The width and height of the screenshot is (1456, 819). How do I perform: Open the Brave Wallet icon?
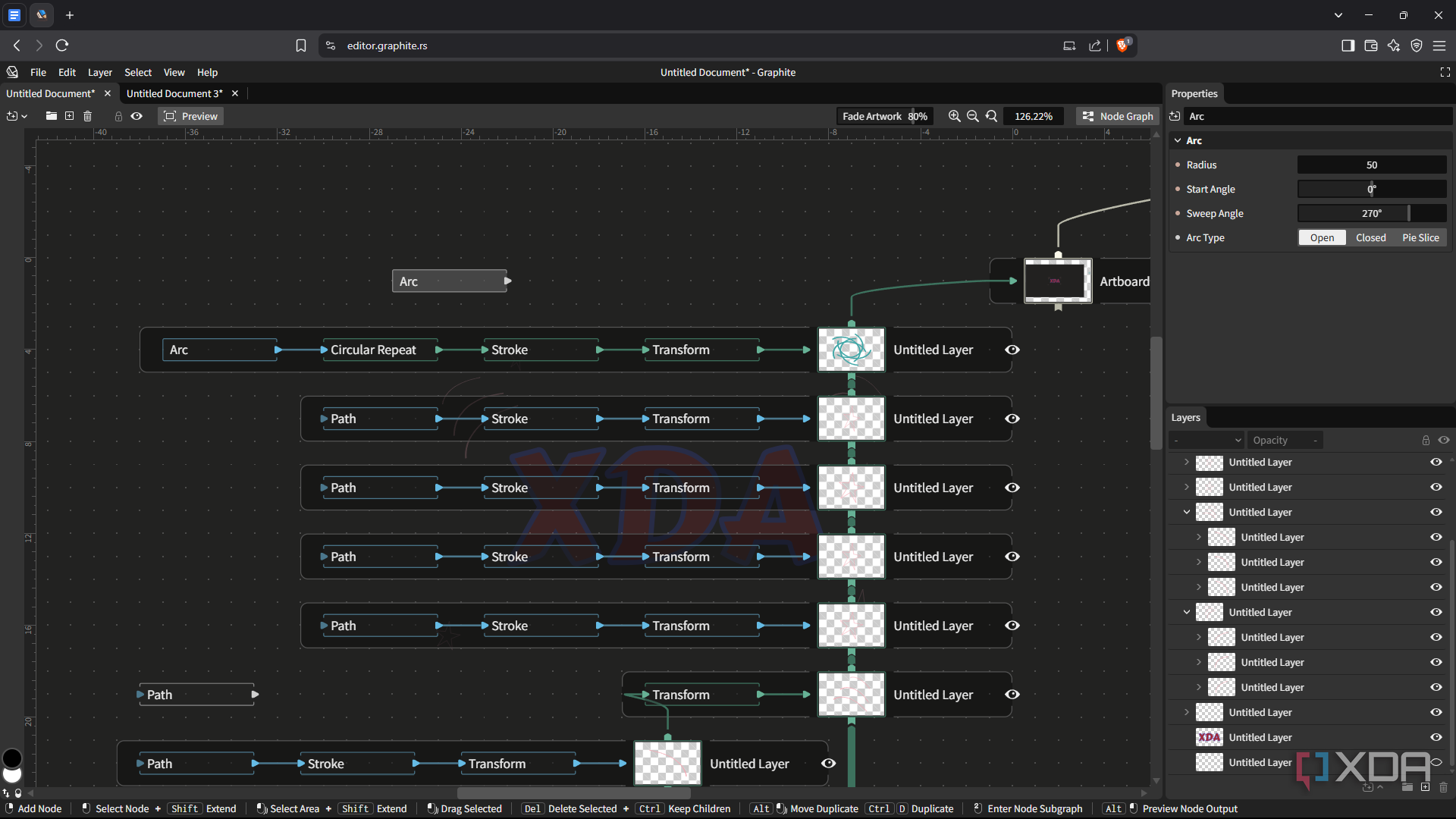[x=1370, y=45]
